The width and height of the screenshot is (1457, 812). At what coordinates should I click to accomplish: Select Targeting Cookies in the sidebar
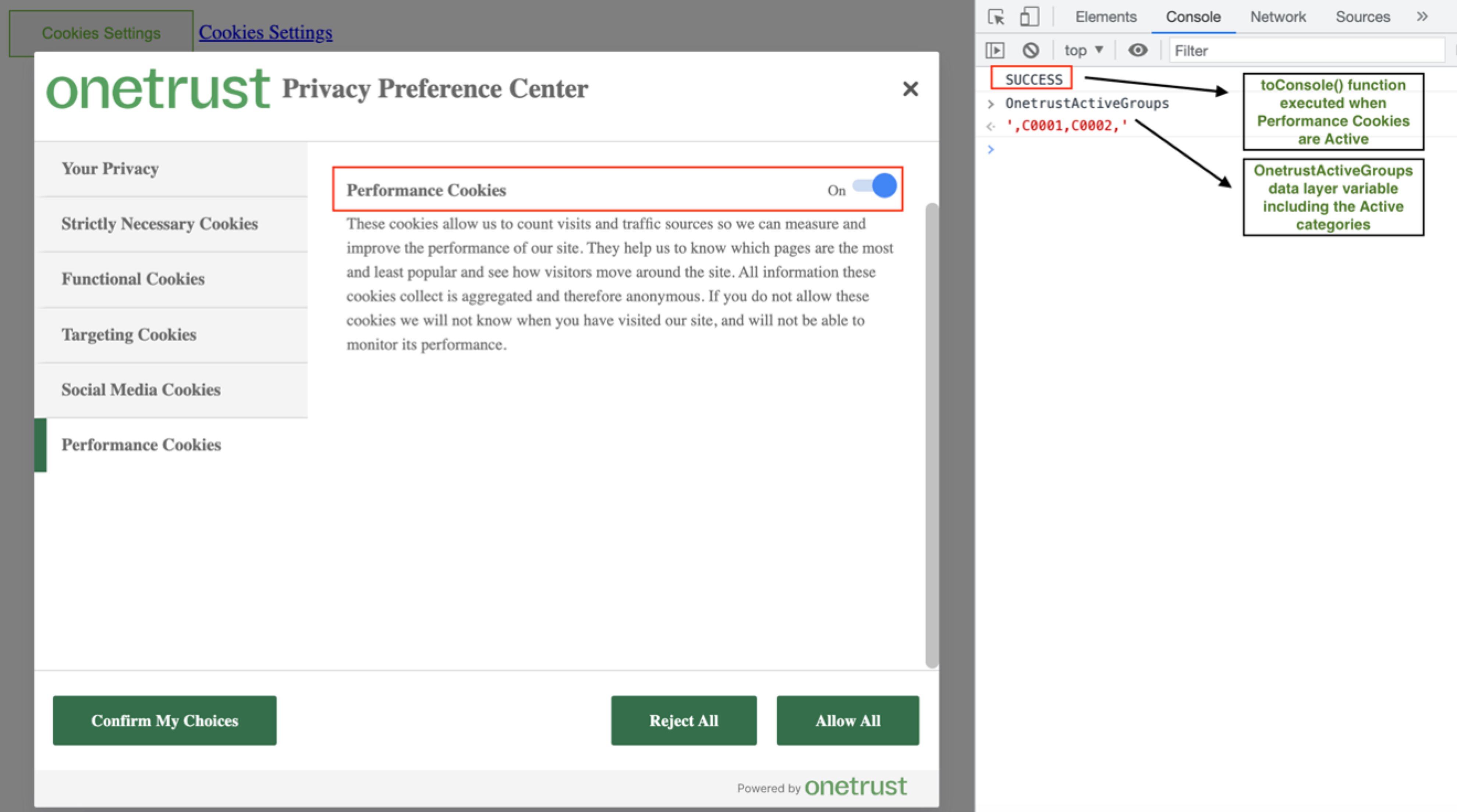(129, 335)
